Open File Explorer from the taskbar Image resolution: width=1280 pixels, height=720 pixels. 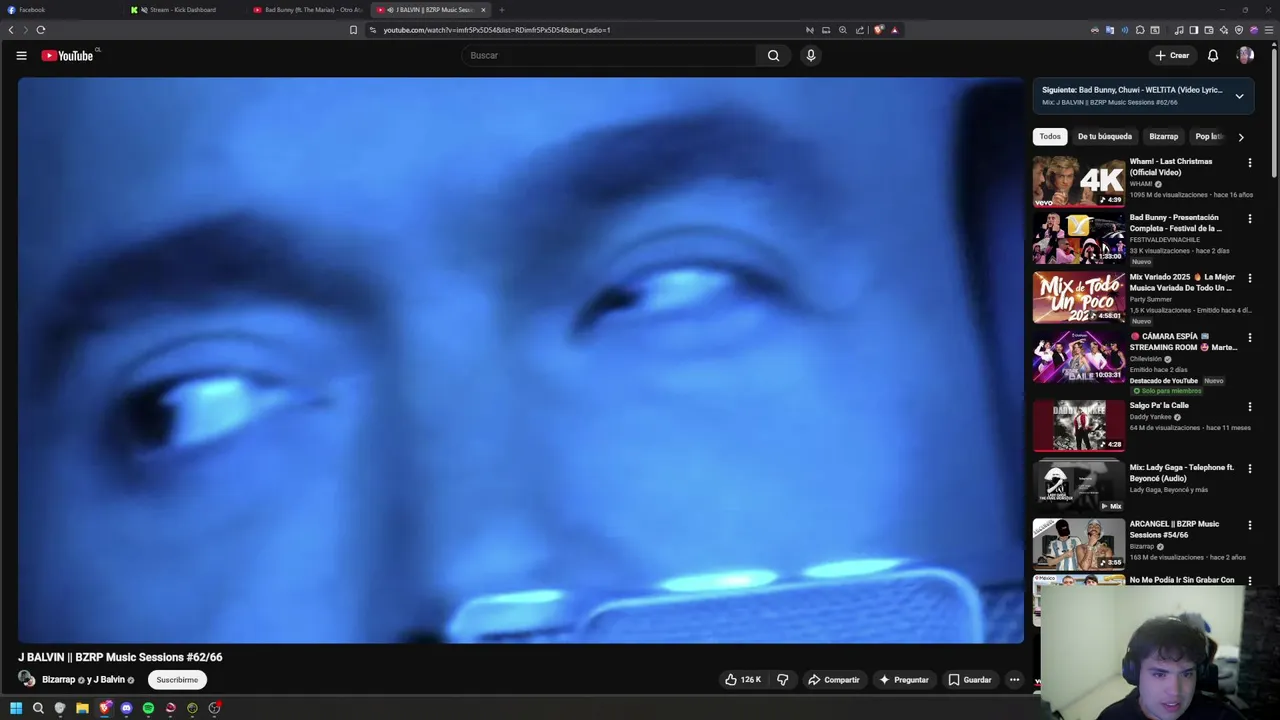[82, 708]
